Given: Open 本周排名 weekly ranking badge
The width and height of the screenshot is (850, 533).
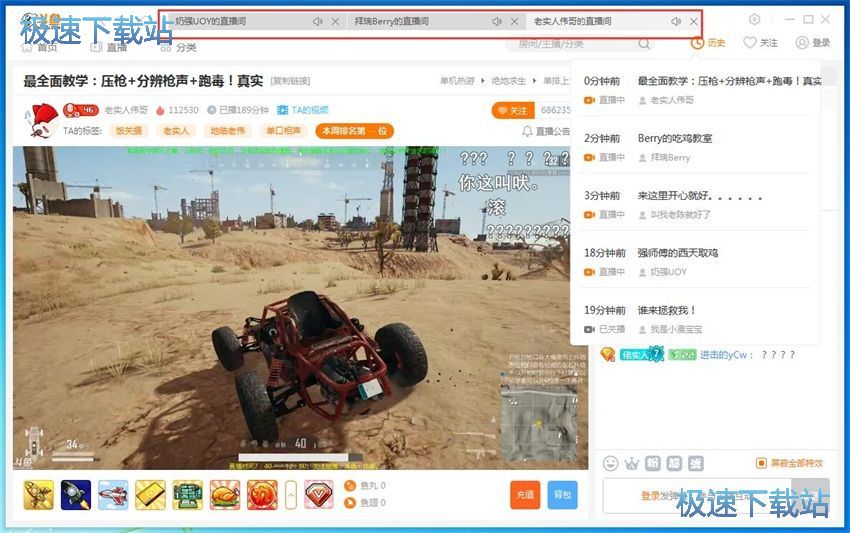Looking at the screenshot, I should [354, 131].
